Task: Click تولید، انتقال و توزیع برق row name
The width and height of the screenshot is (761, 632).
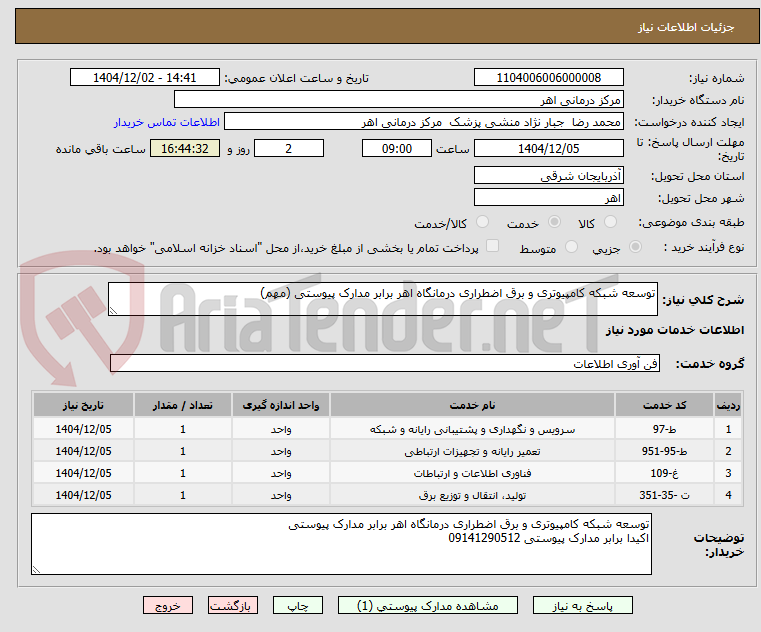Action: click(472, 496)
